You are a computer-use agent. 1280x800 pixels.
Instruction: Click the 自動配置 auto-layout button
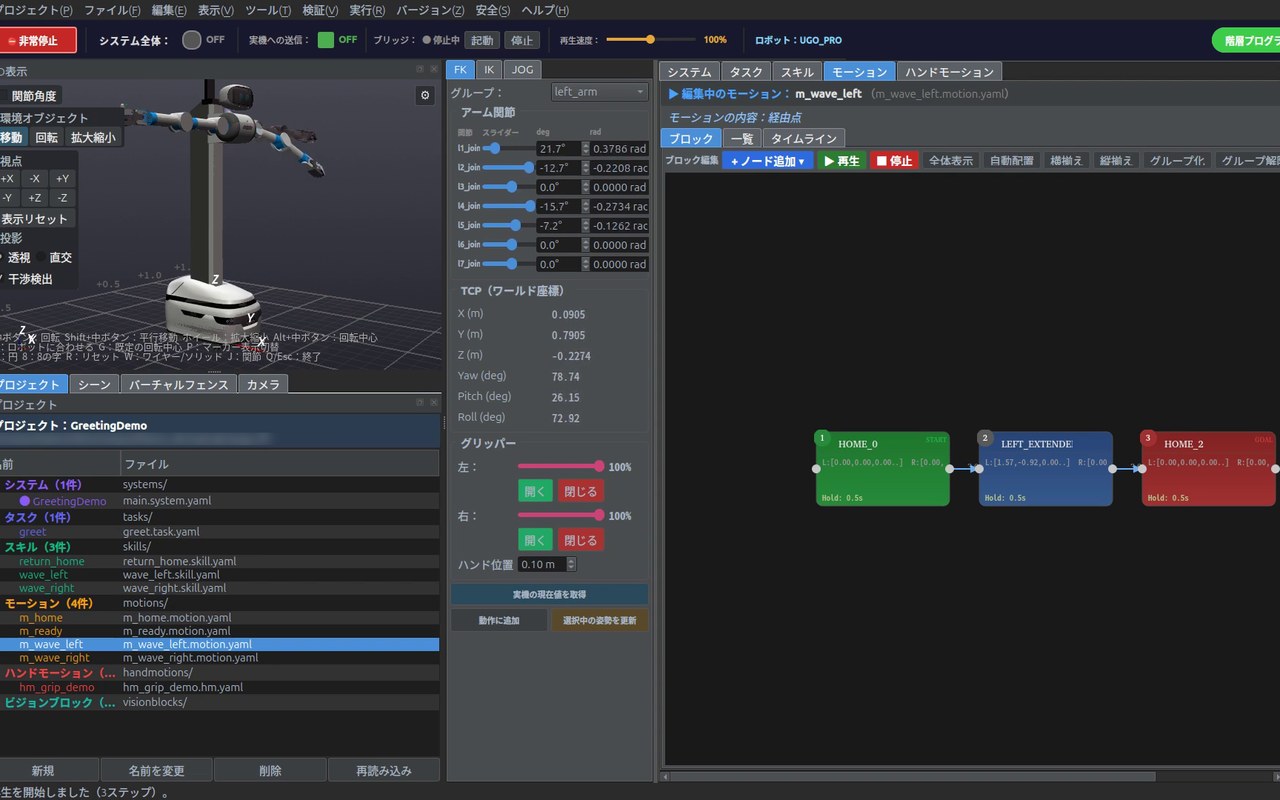click(x=1011, y=160)
